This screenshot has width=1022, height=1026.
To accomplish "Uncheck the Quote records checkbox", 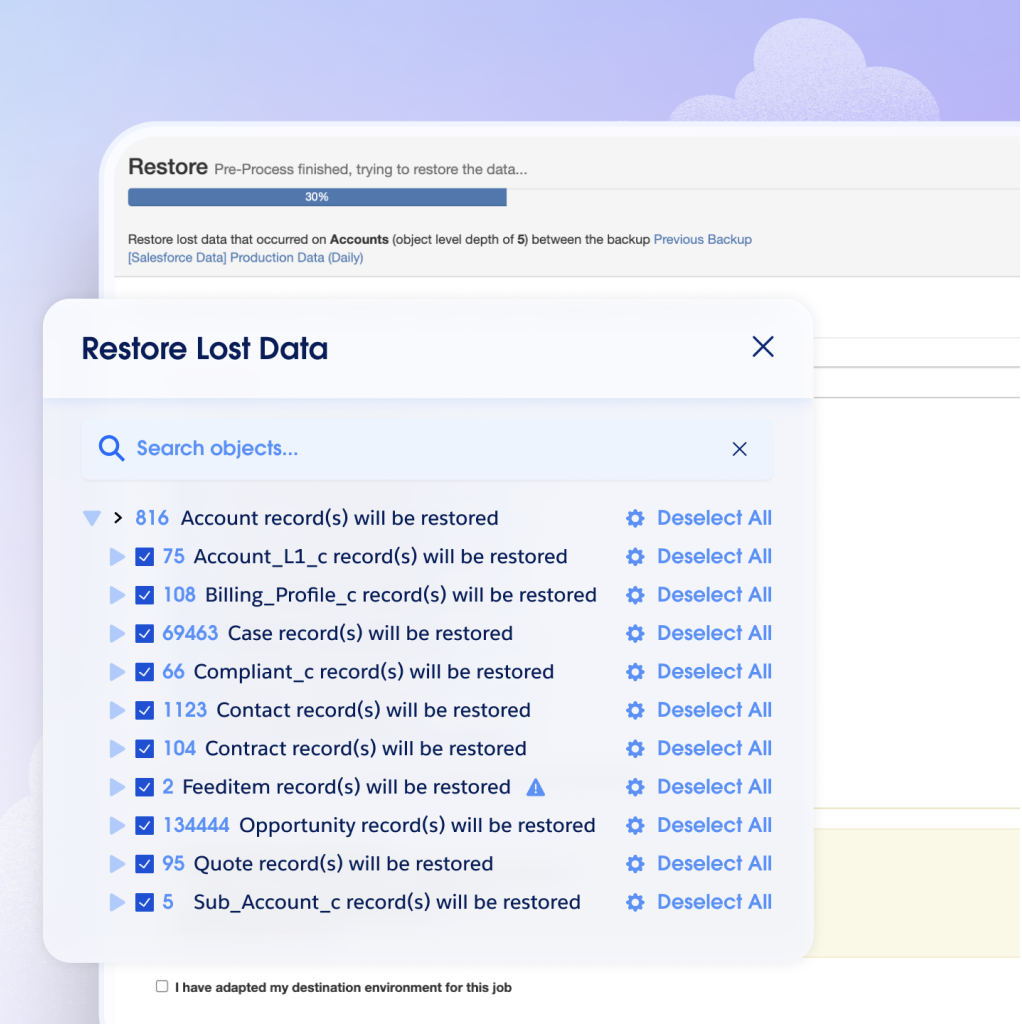I will pos(145,864).
